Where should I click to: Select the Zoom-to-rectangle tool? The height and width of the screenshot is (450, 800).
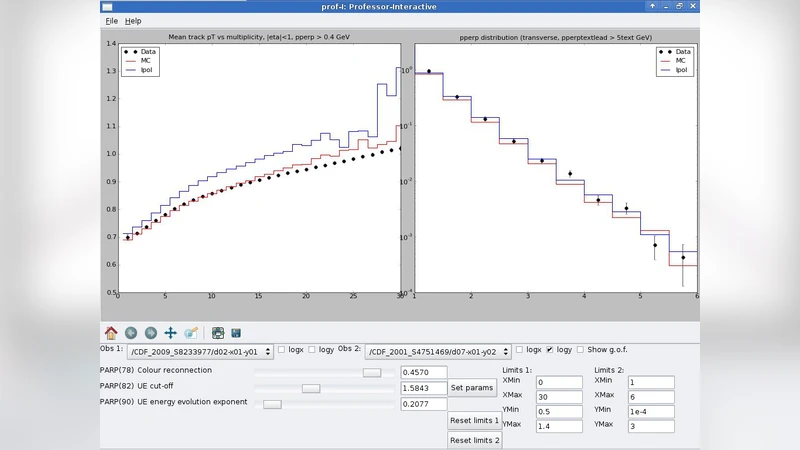coord(191,333)
